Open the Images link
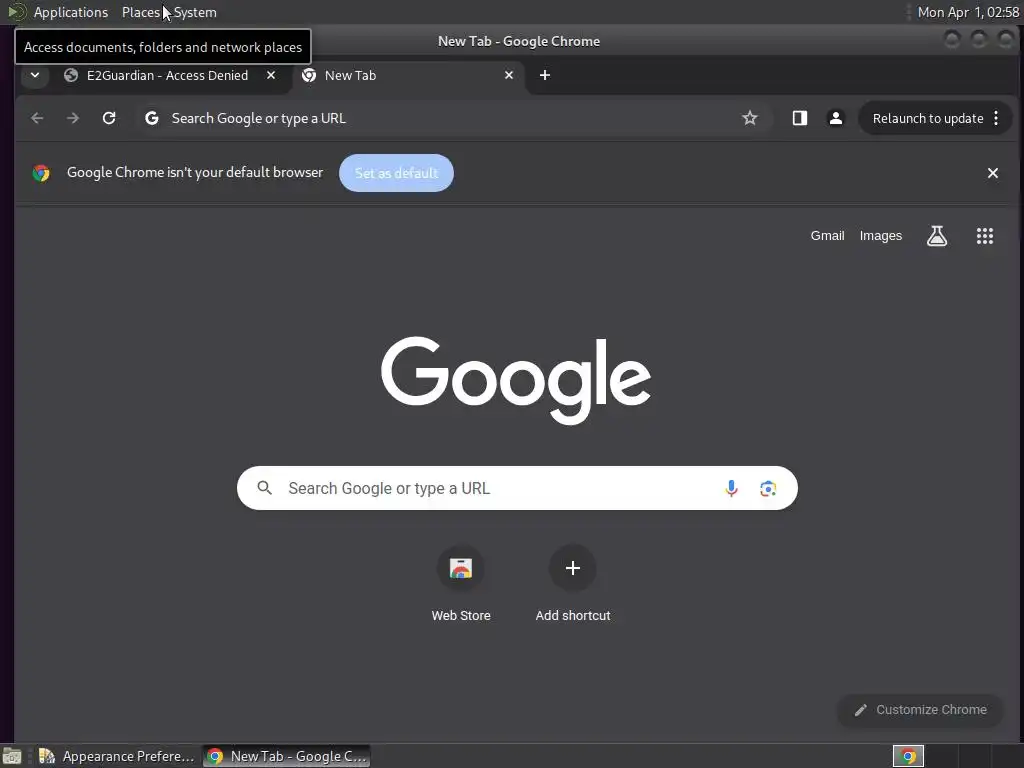This screenshot has height=768, width=1024. tap(880, 236)
